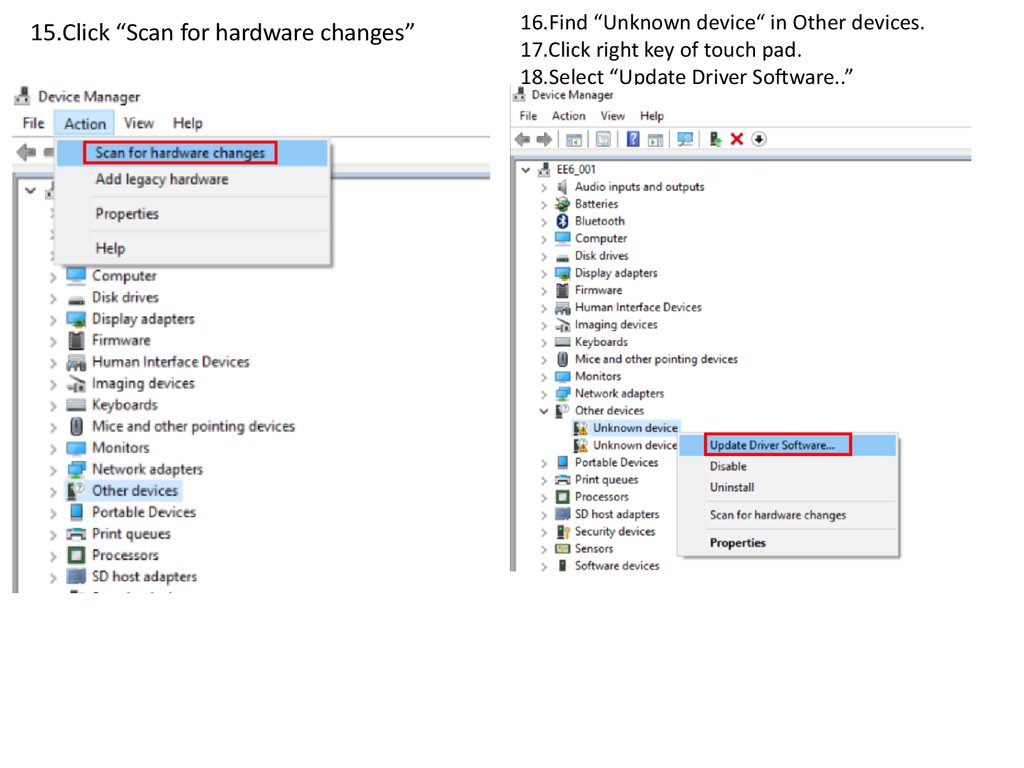Click Security devices icon in right window
Viewport: 1024px width, 768px height.
click(562, 532)
